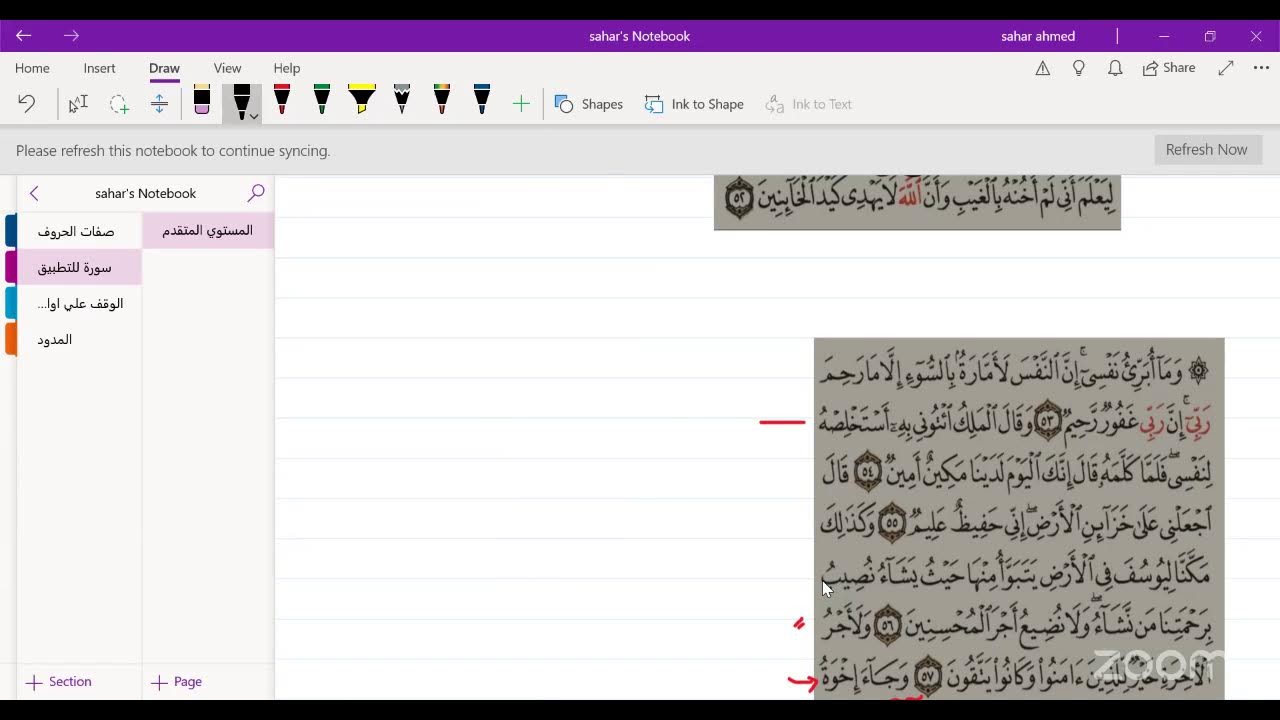Click Ink to Shape button
The width and height of the screenshot is (1280, 720).
[694, 104]
